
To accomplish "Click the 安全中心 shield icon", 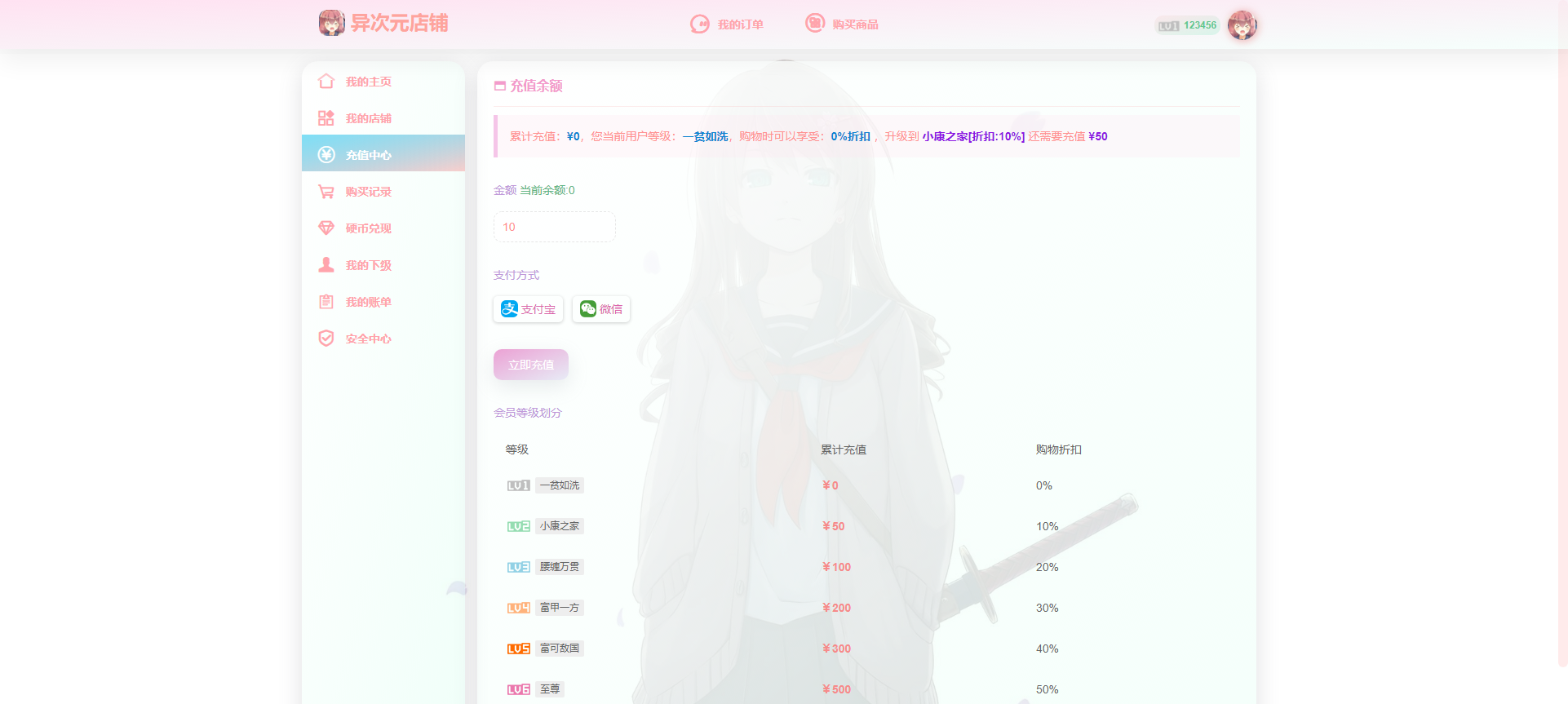I will (x=326, y=339).
